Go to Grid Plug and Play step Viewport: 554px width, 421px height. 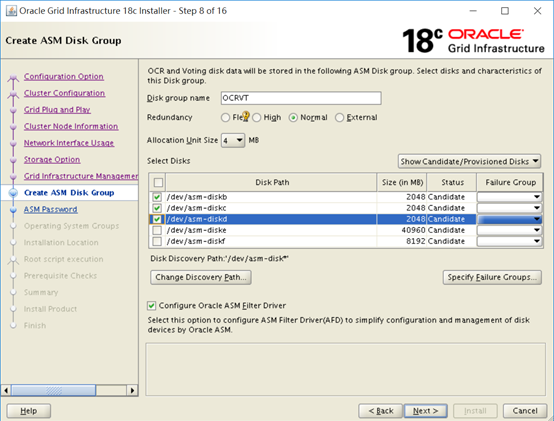pos(57,110)
